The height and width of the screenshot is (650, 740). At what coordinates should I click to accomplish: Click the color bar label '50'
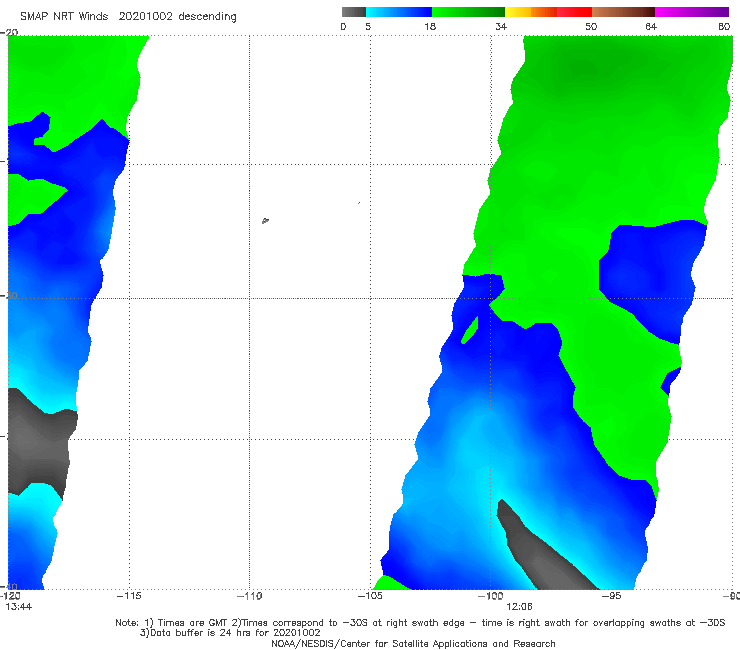[591, 26]
